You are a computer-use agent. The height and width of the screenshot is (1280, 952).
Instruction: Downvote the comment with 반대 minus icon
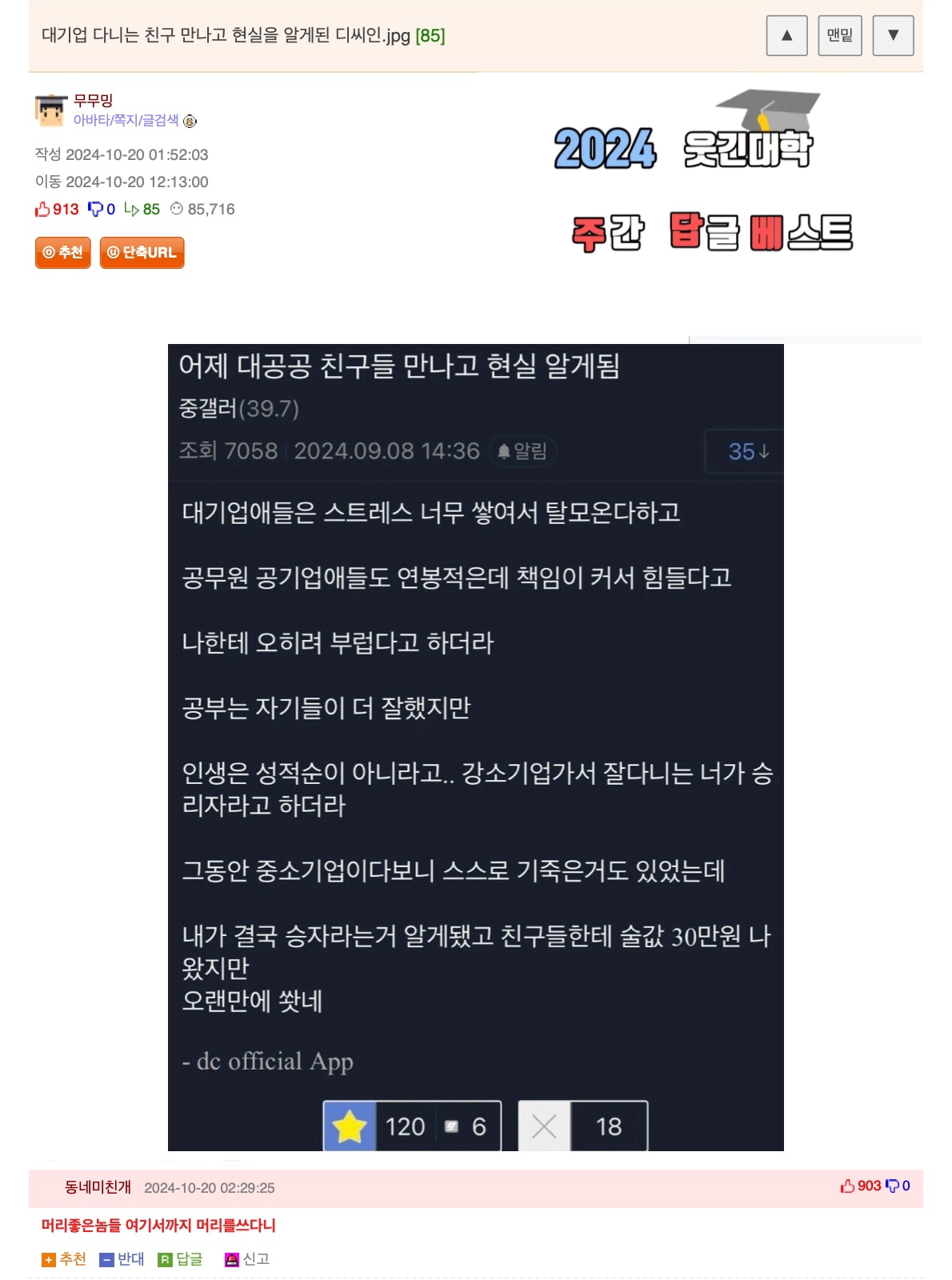(122, 1259)
